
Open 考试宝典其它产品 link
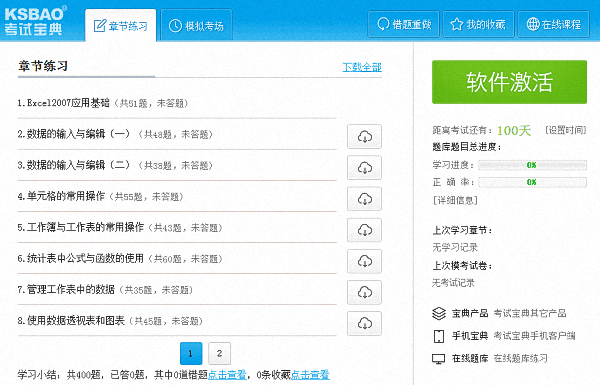pos(530,313)
